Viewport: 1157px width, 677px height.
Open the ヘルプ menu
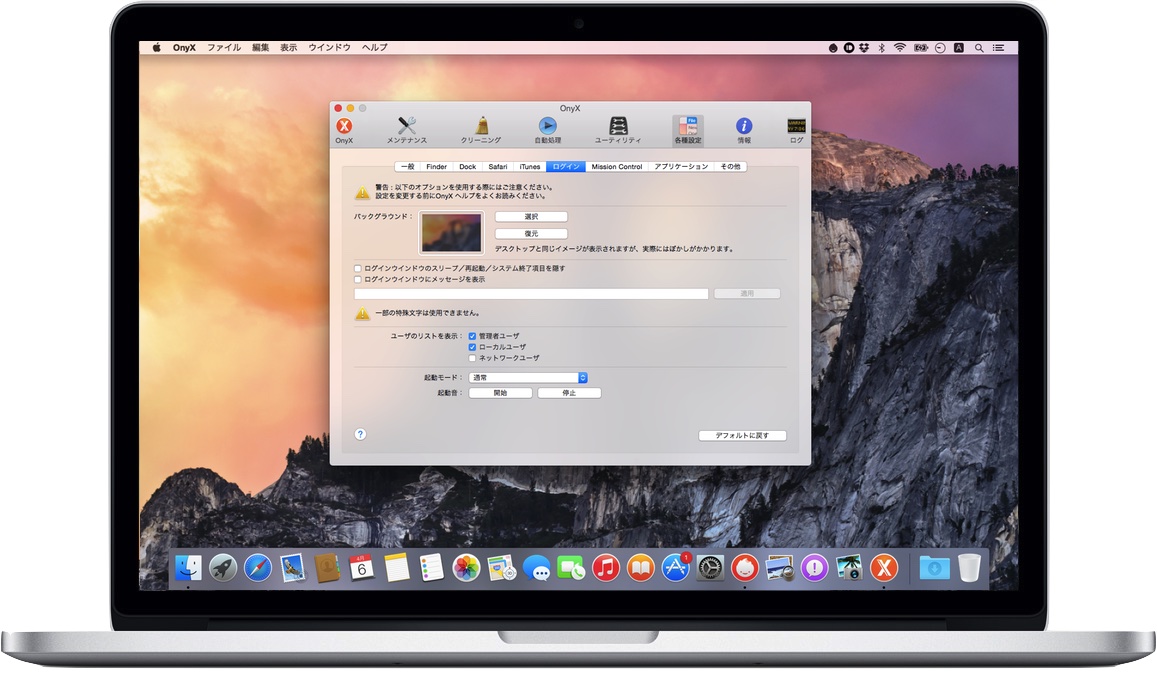click(374, 47)
